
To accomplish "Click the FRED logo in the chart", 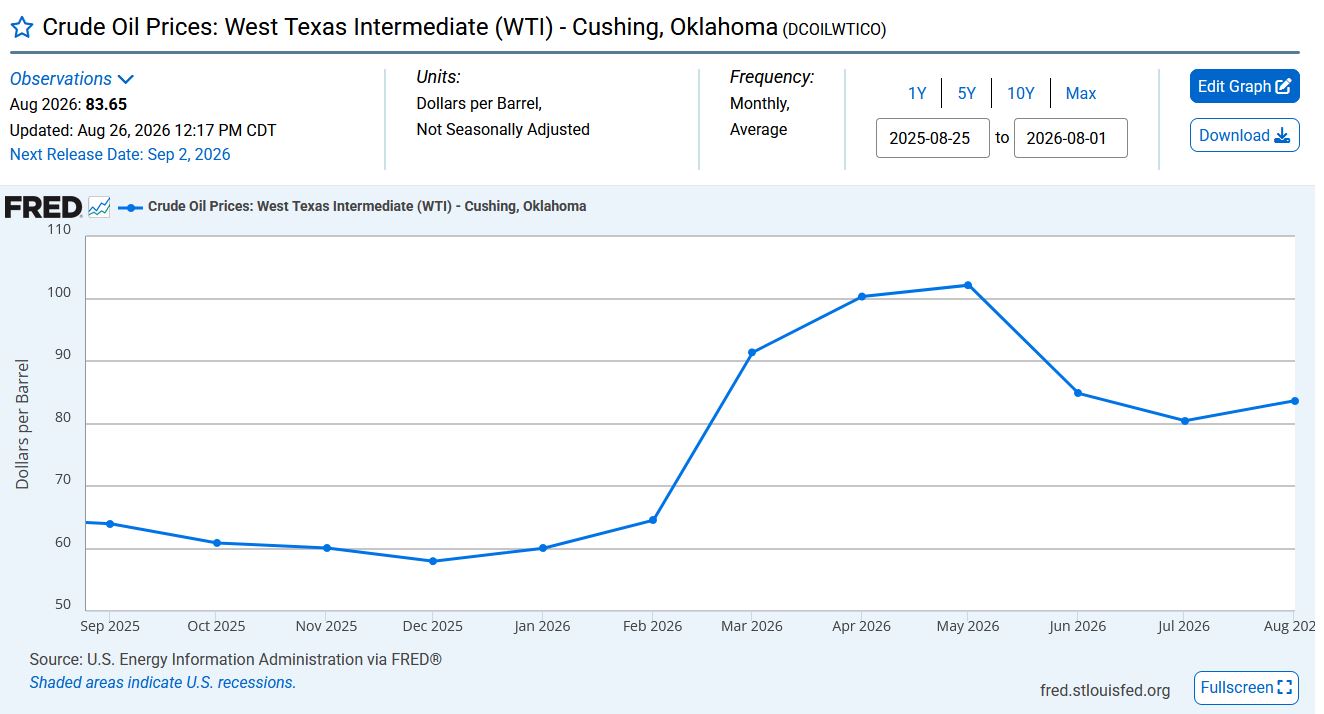I will point(43,207).
